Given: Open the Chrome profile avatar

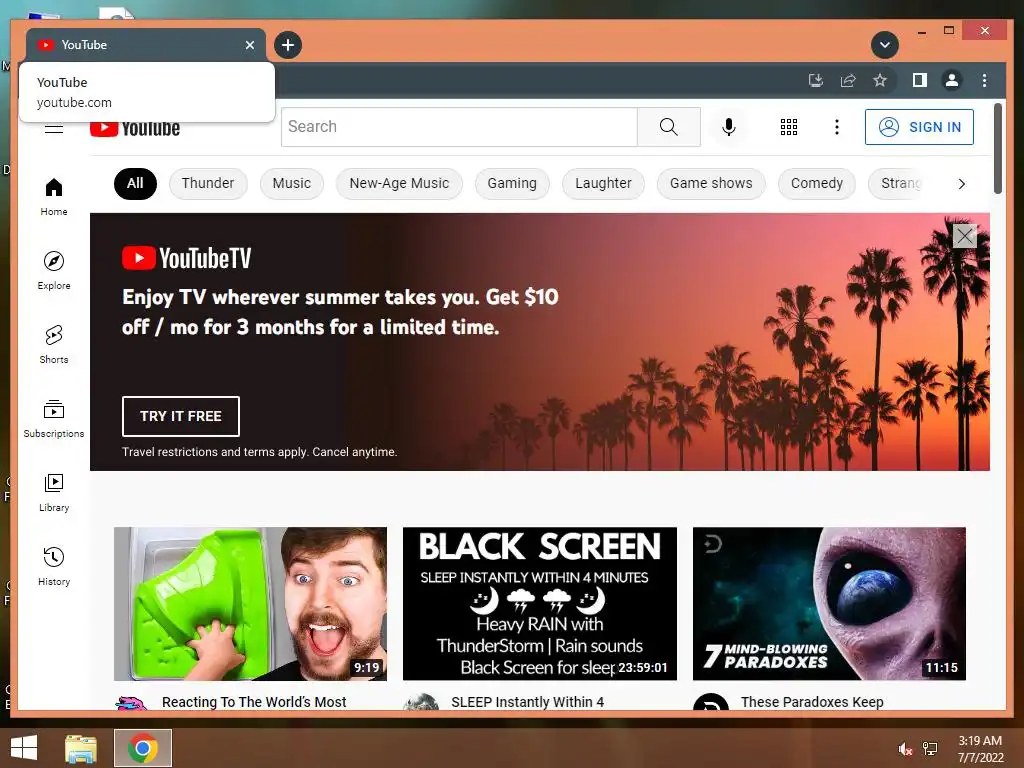Looking at the screenshot, I should (x=952, y=80).
